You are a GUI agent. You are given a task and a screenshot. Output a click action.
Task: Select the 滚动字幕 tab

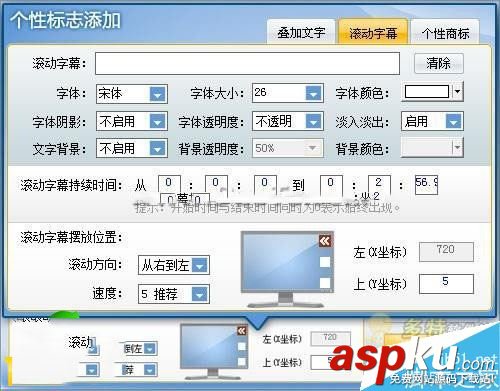(x=373, y=32)
